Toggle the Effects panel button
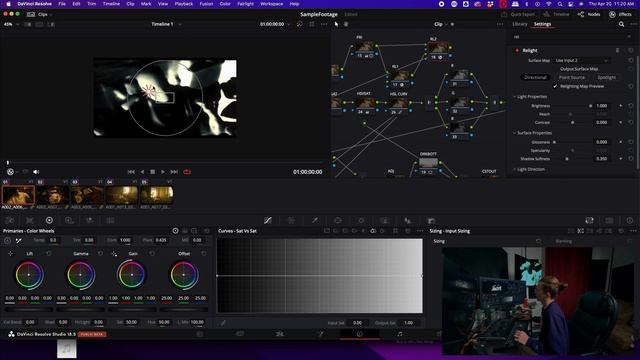640x360 pixels. pos(620,14)
